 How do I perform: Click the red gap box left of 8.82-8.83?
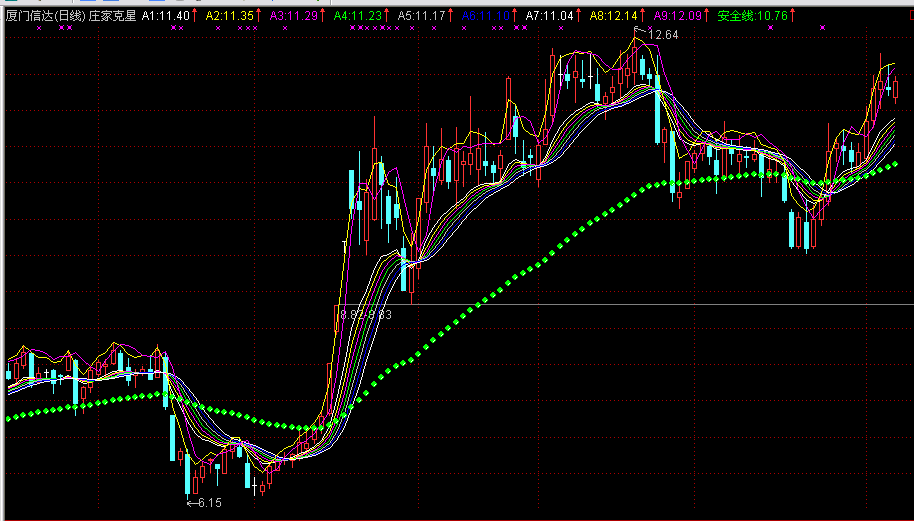click(336, 316)
